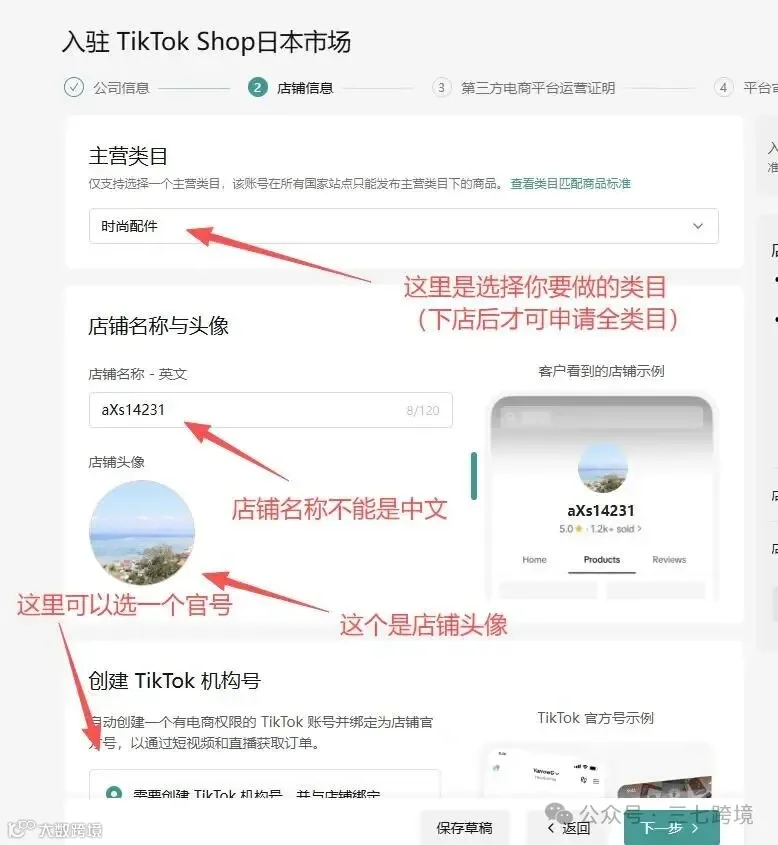Click the step 4 number circle
The height and width of the screenshot is (845, 778).
[723, 87]
